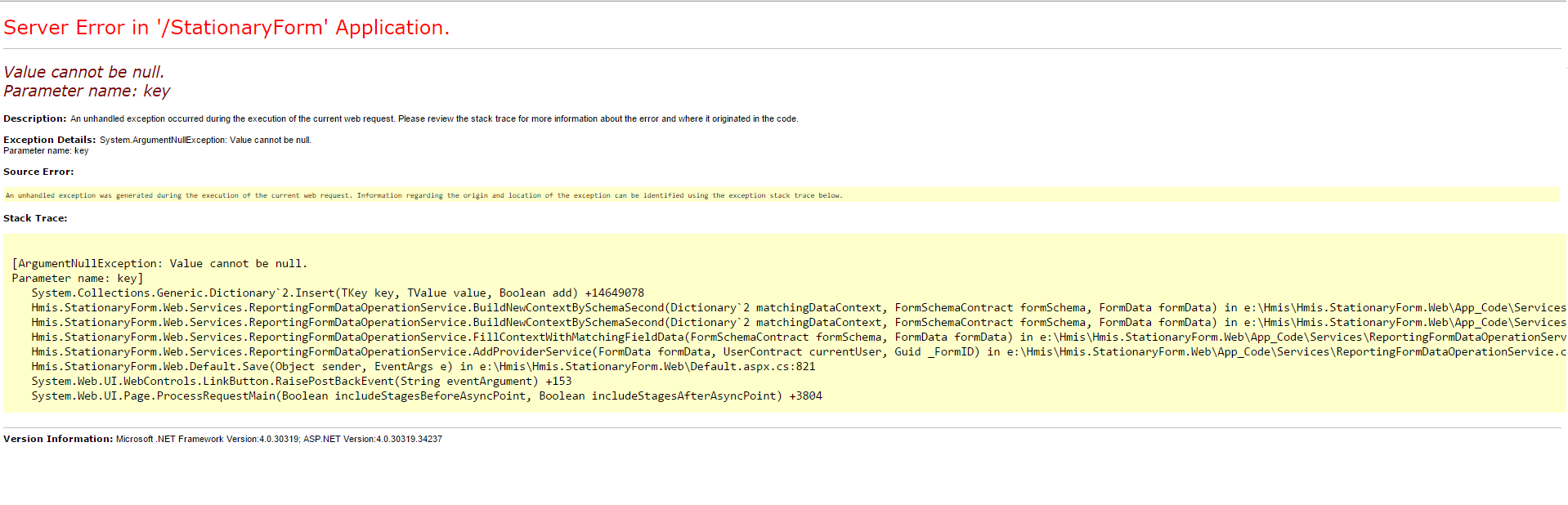Click the Page.ProcessRequestMain stack trace line
The height and width of the screenshot is (505, 1568).
click(x=426, y=396)
